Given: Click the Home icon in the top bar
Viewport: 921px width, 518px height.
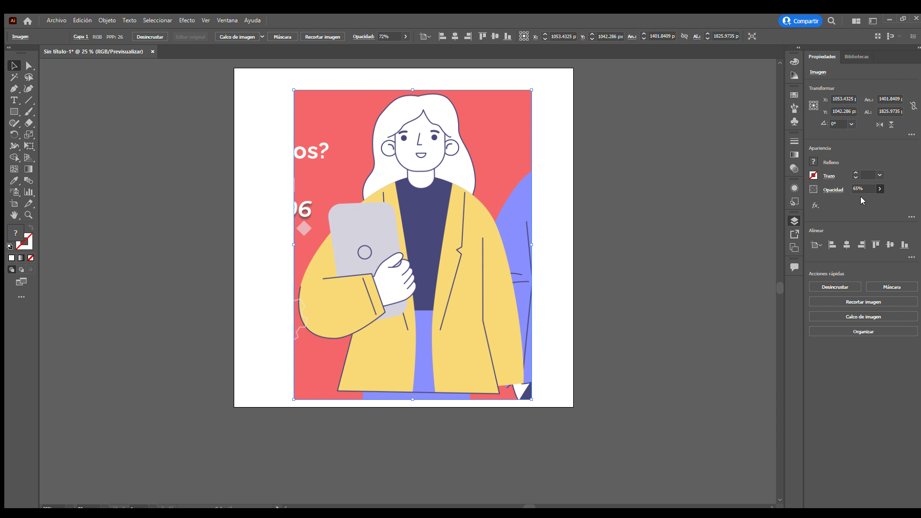Looking at the screenshot, I should (27, 21).
